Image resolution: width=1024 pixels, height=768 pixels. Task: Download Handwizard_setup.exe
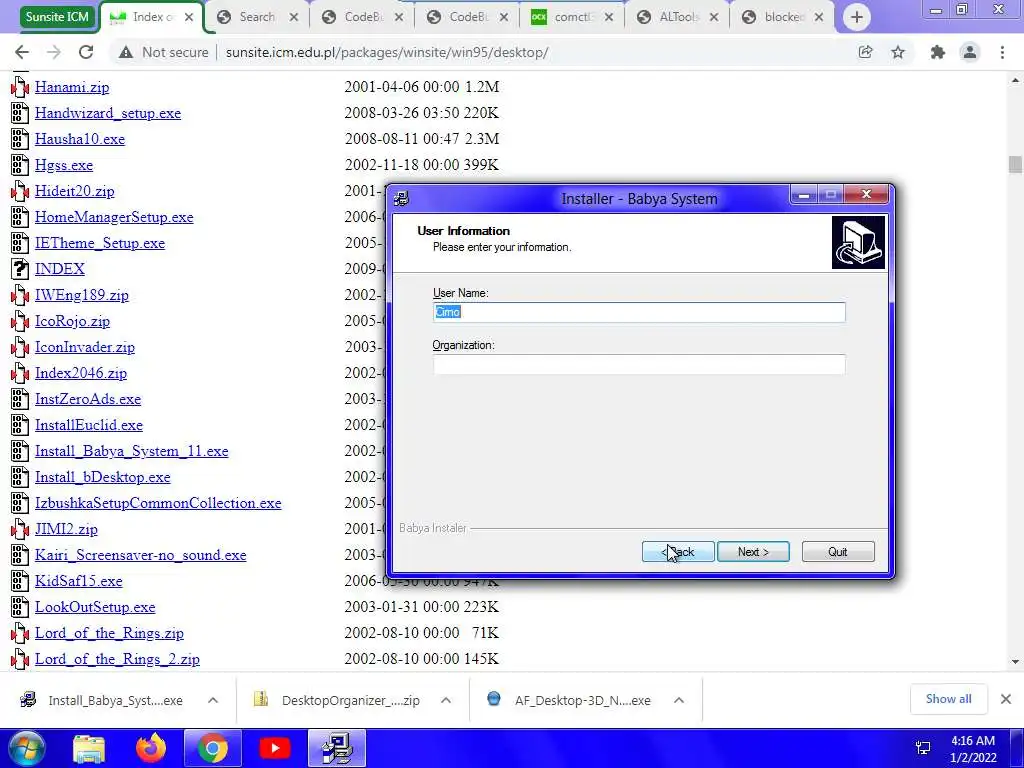click(108, 113)
